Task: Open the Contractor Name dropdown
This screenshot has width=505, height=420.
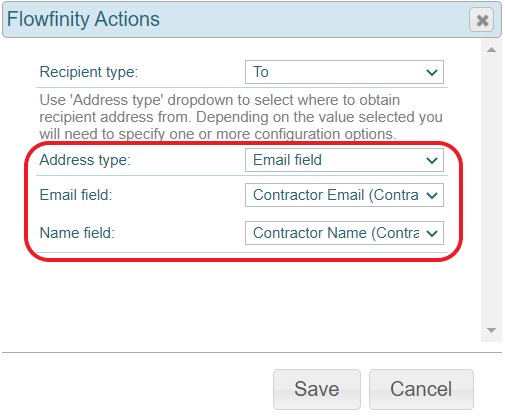Action: coord(344,233)
